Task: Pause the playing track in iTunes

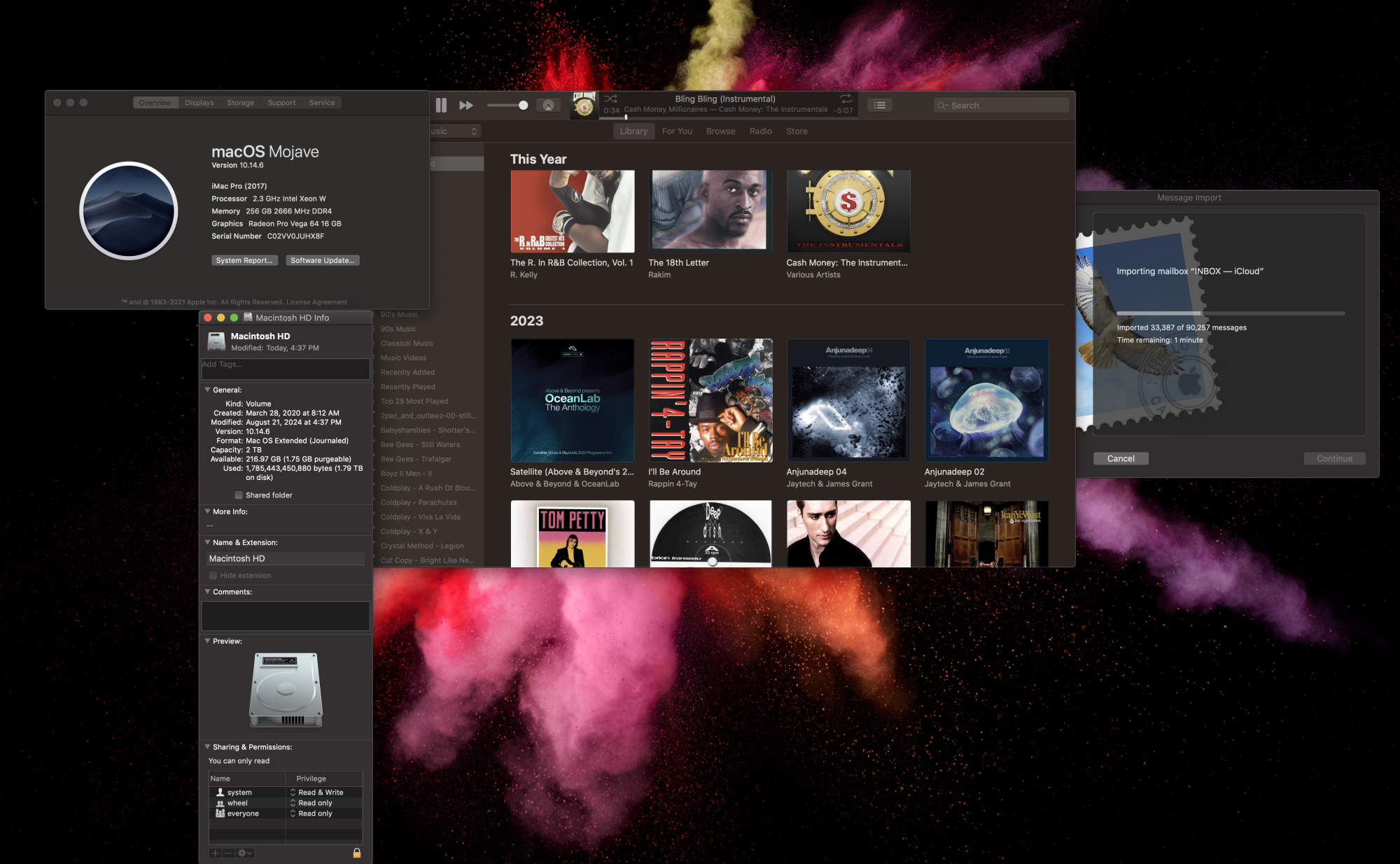Action: [441, 106]
